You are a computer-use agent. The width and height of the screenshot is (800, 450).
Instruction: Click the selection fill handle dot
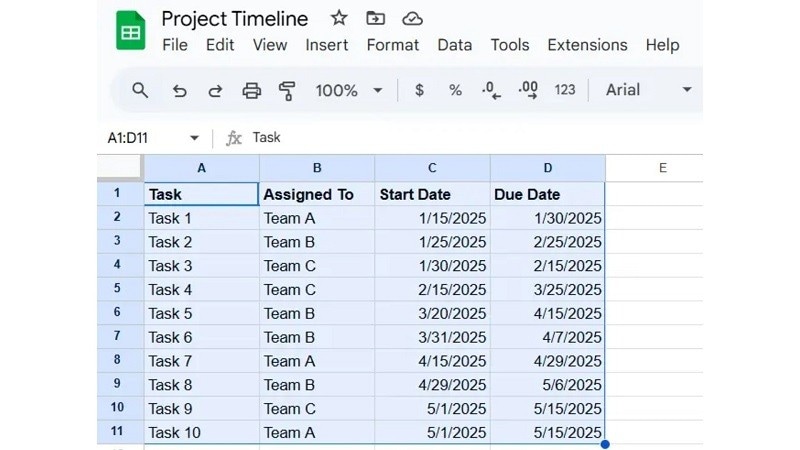(605, 444)
